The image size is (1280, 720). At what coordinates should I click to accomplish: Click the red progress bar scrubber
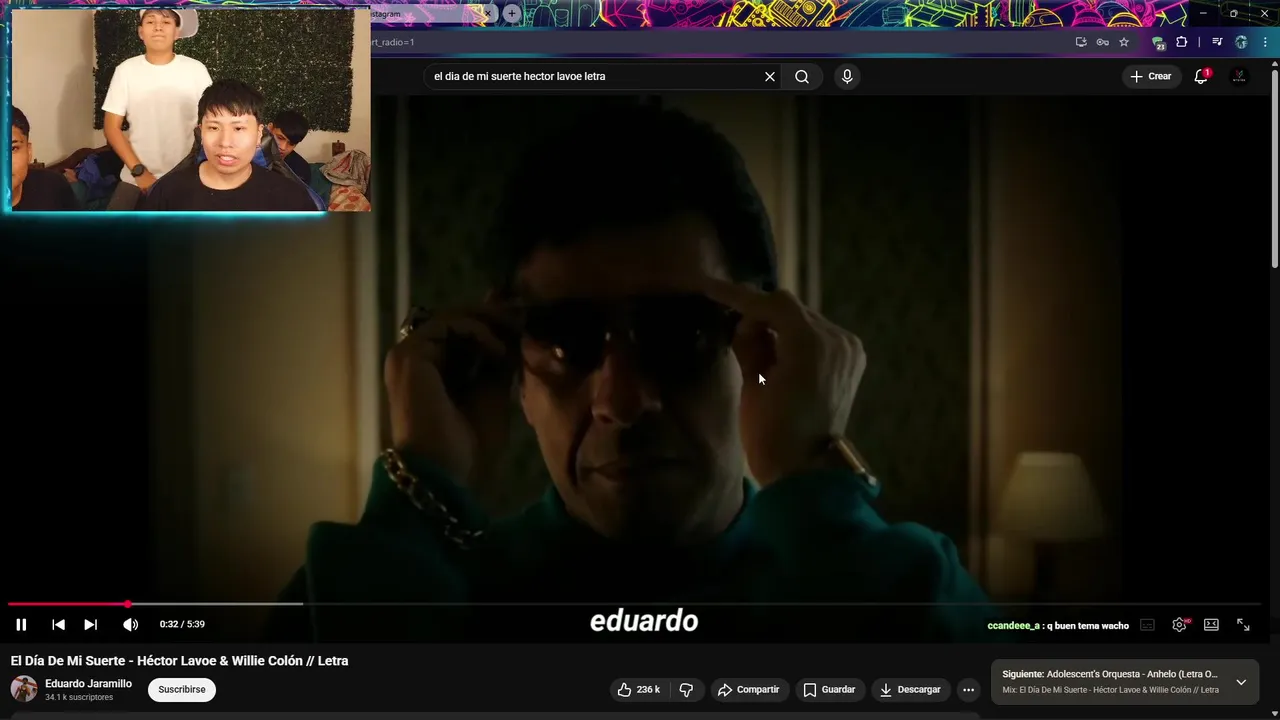[x=128, y=604]
